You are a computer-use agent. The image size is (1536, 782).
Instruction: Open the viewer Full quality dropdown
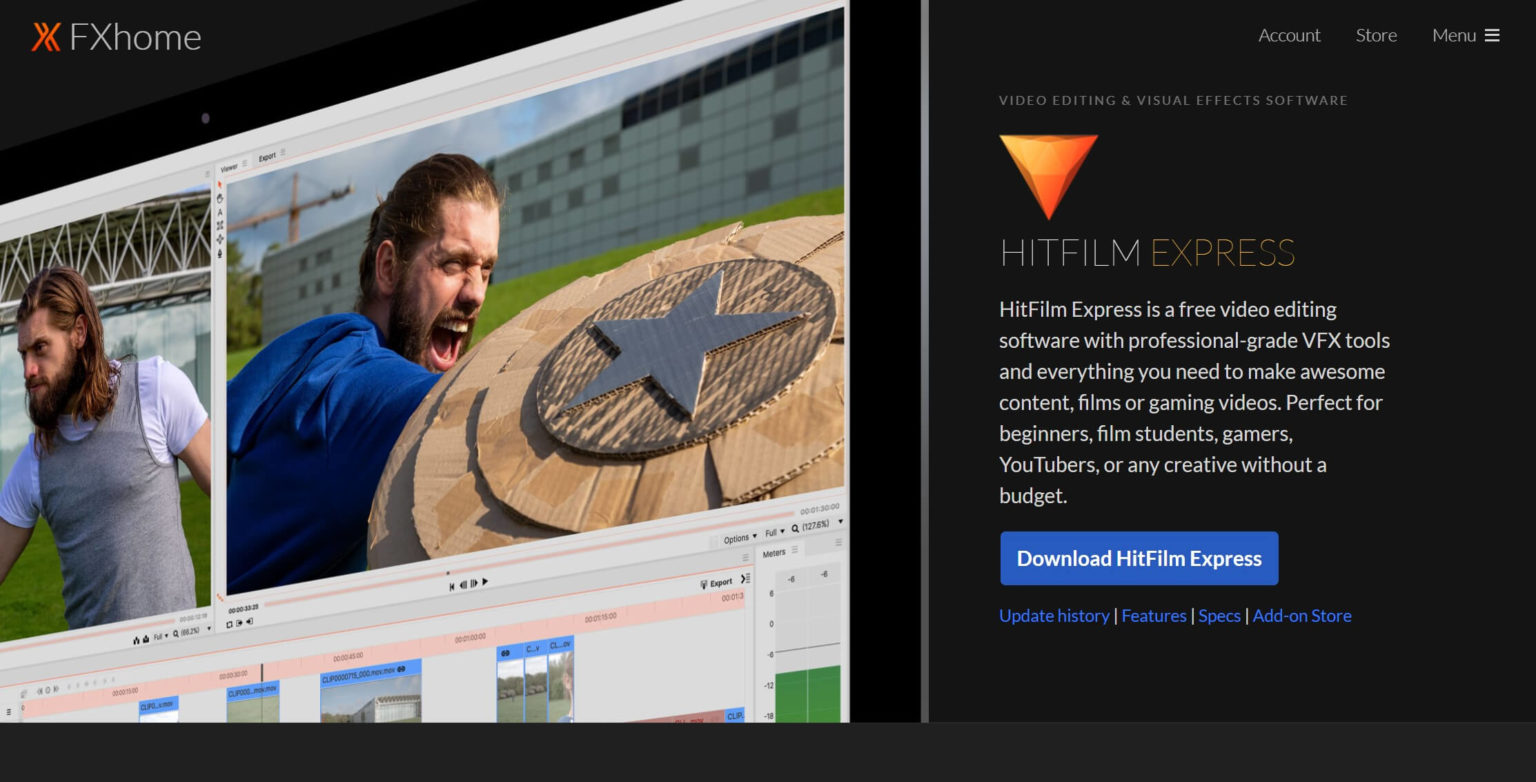pyautogui.click(x=775, y=532)
